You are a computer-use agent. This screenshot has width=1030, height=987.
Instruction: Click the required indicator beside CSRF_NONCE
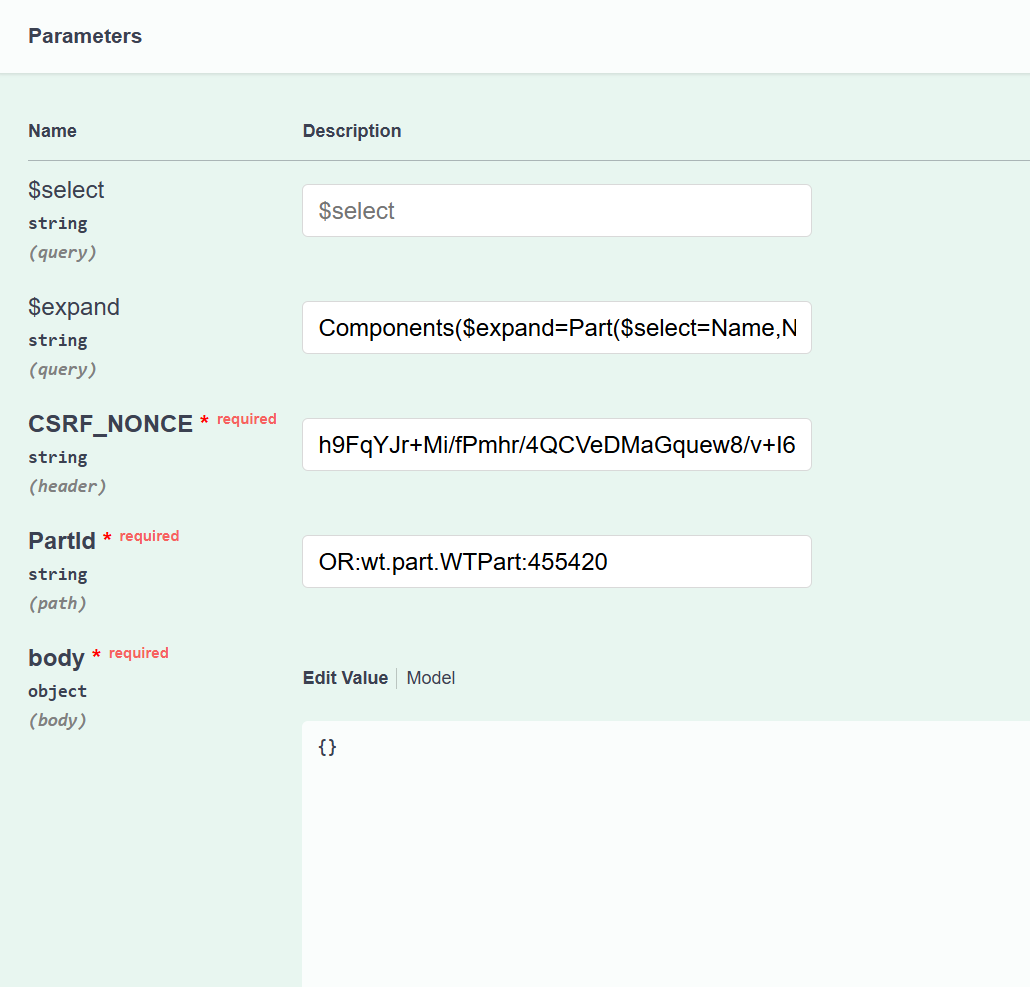click(247, 418)
